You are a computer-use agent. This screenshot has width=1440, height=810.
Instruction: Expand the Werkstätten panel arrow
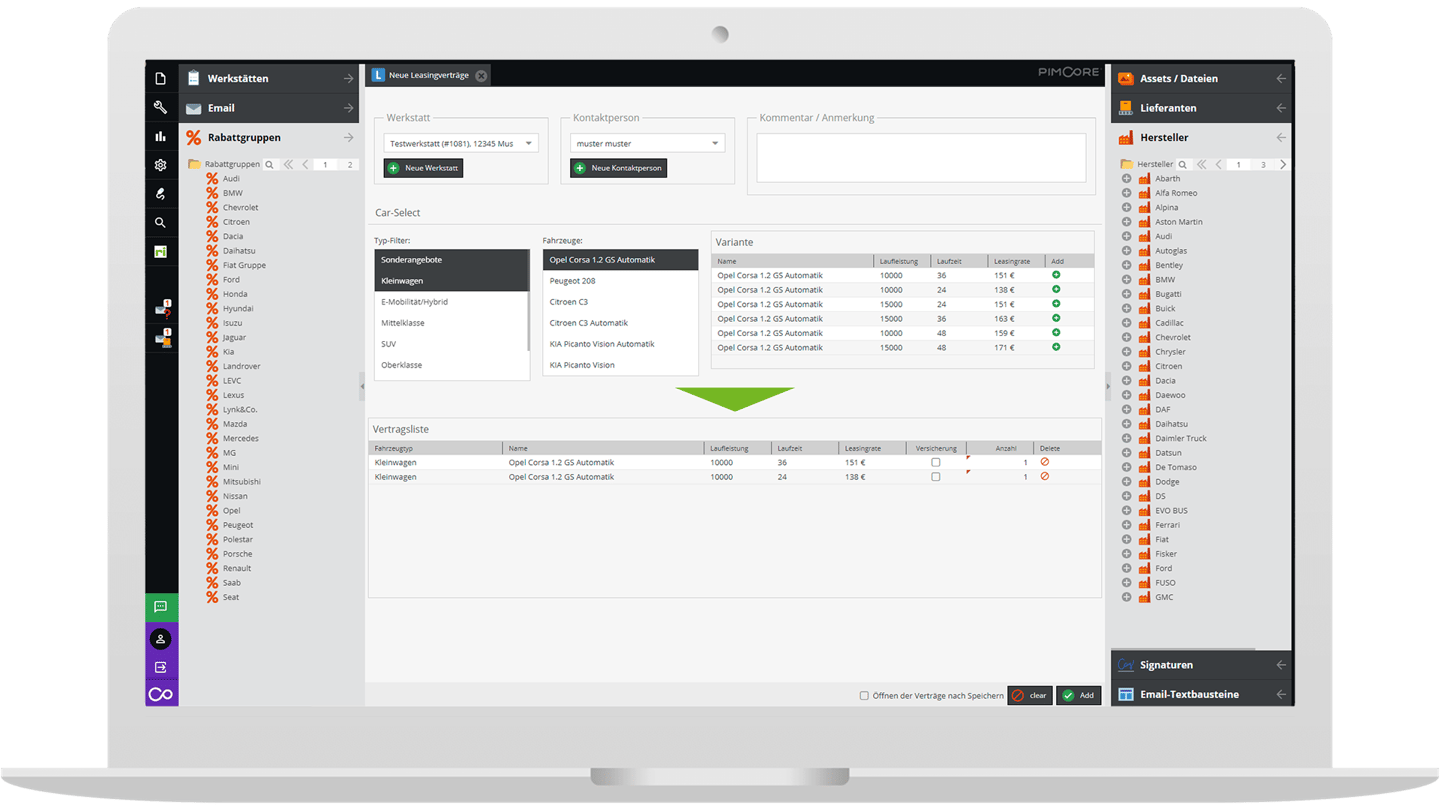[348, 78]
